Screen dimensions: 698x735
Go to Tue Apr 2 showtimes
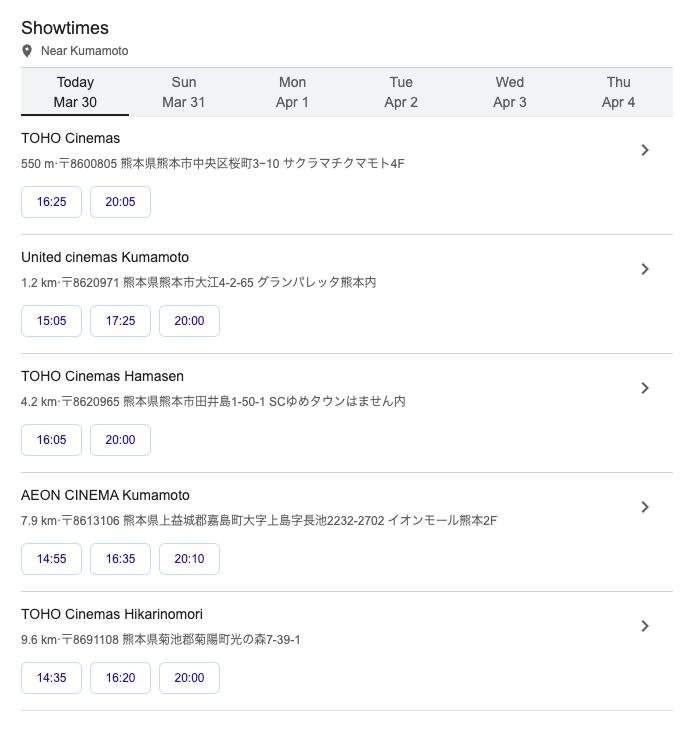point(401,92)
